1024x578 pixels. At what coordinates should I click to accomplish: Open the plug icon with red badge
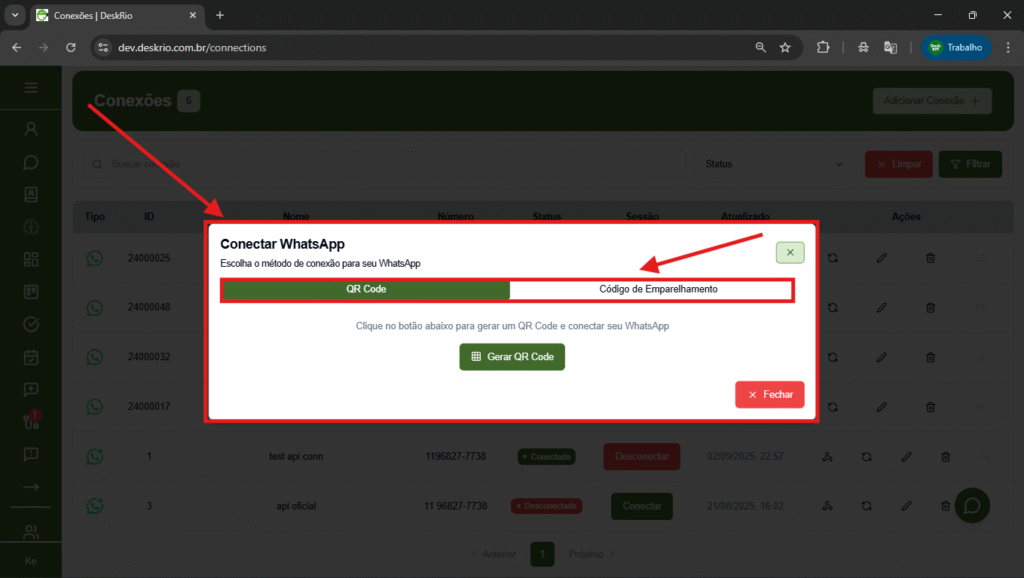pyautogui.click(x=31, y=421)
